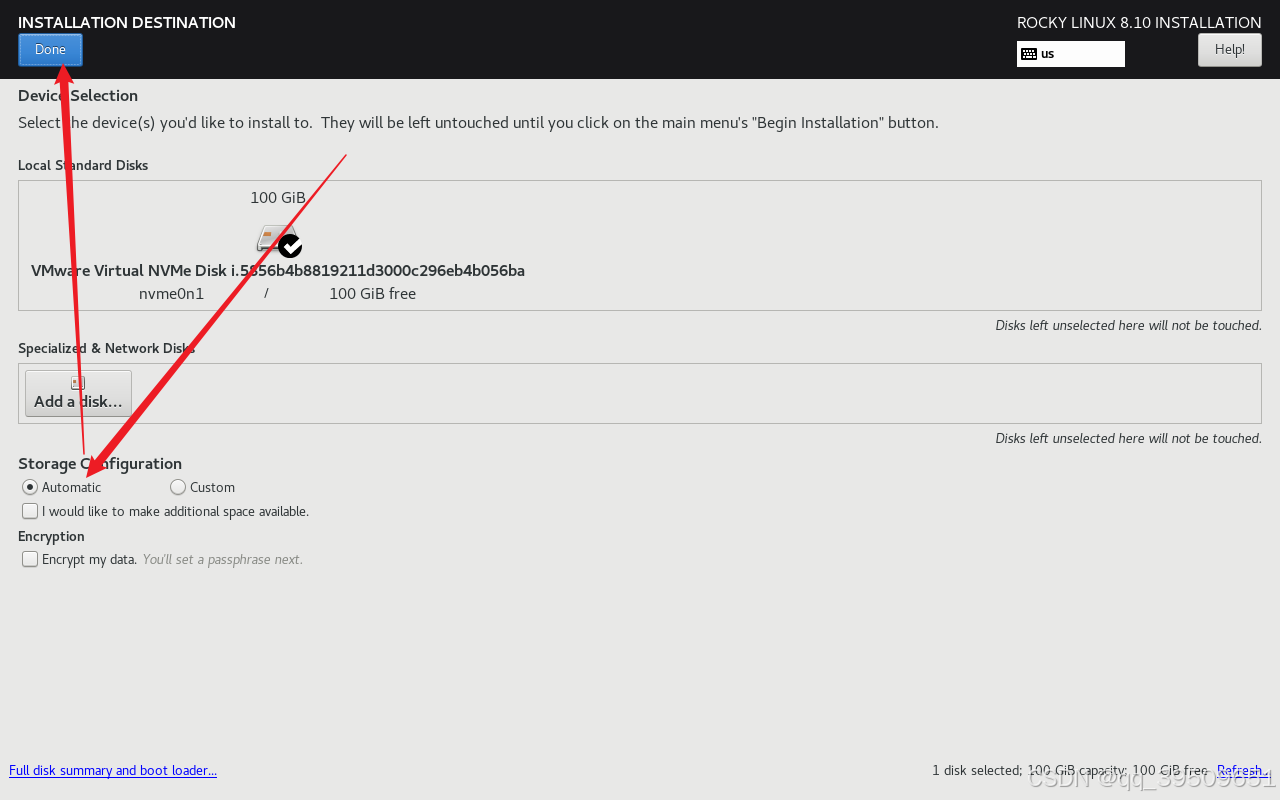
Task: Click the Local Standard Disks label
Action: pos(83,165)
